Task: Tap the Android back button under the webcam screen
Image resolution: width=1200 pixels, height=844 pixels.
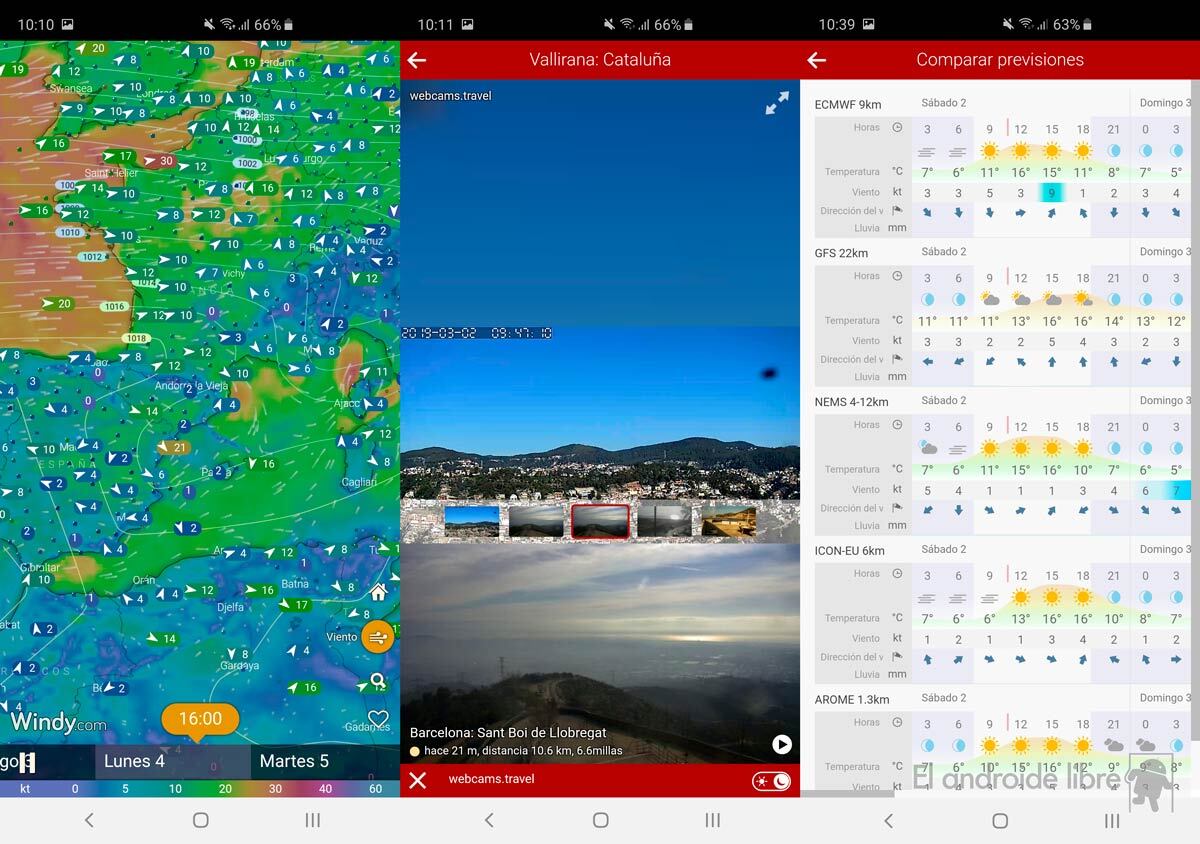Action: (489, 820)
